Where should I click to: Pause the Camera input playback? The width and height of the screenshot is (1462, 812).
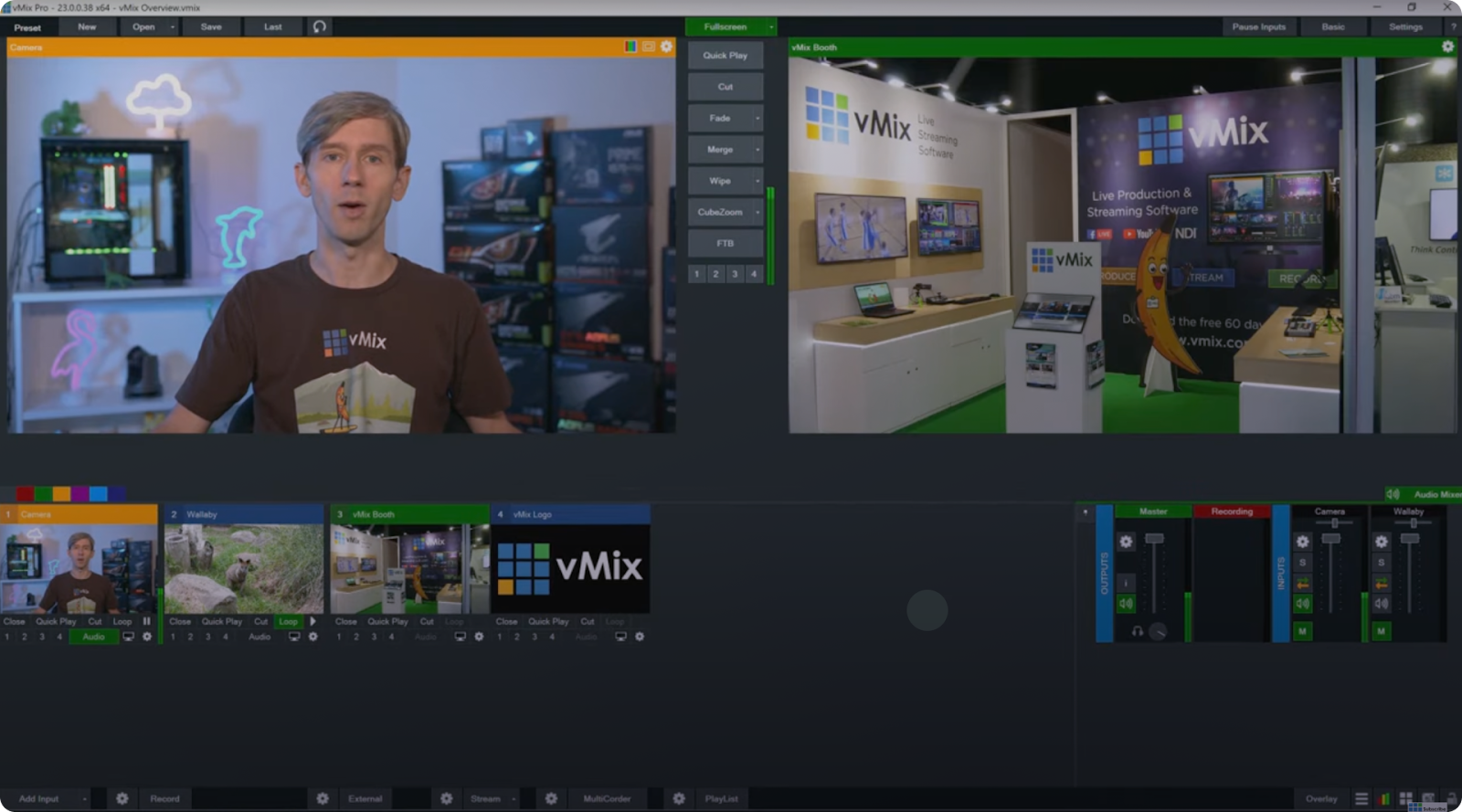[x=146, y=621]
